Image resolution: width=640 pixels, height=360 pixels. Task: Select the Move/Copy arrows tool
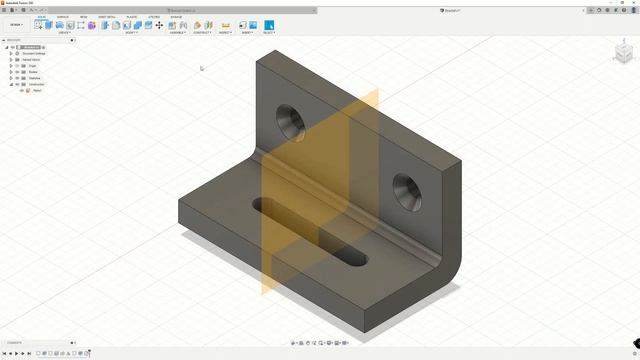pyautogui.click(x=159, y=25)
